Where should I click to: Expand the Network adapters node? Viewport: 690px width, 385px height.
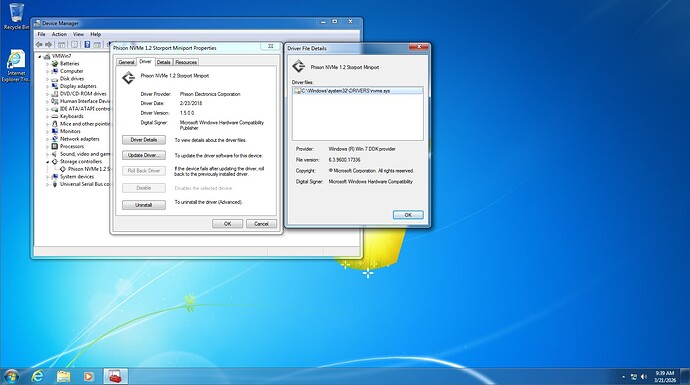[48, 139]
